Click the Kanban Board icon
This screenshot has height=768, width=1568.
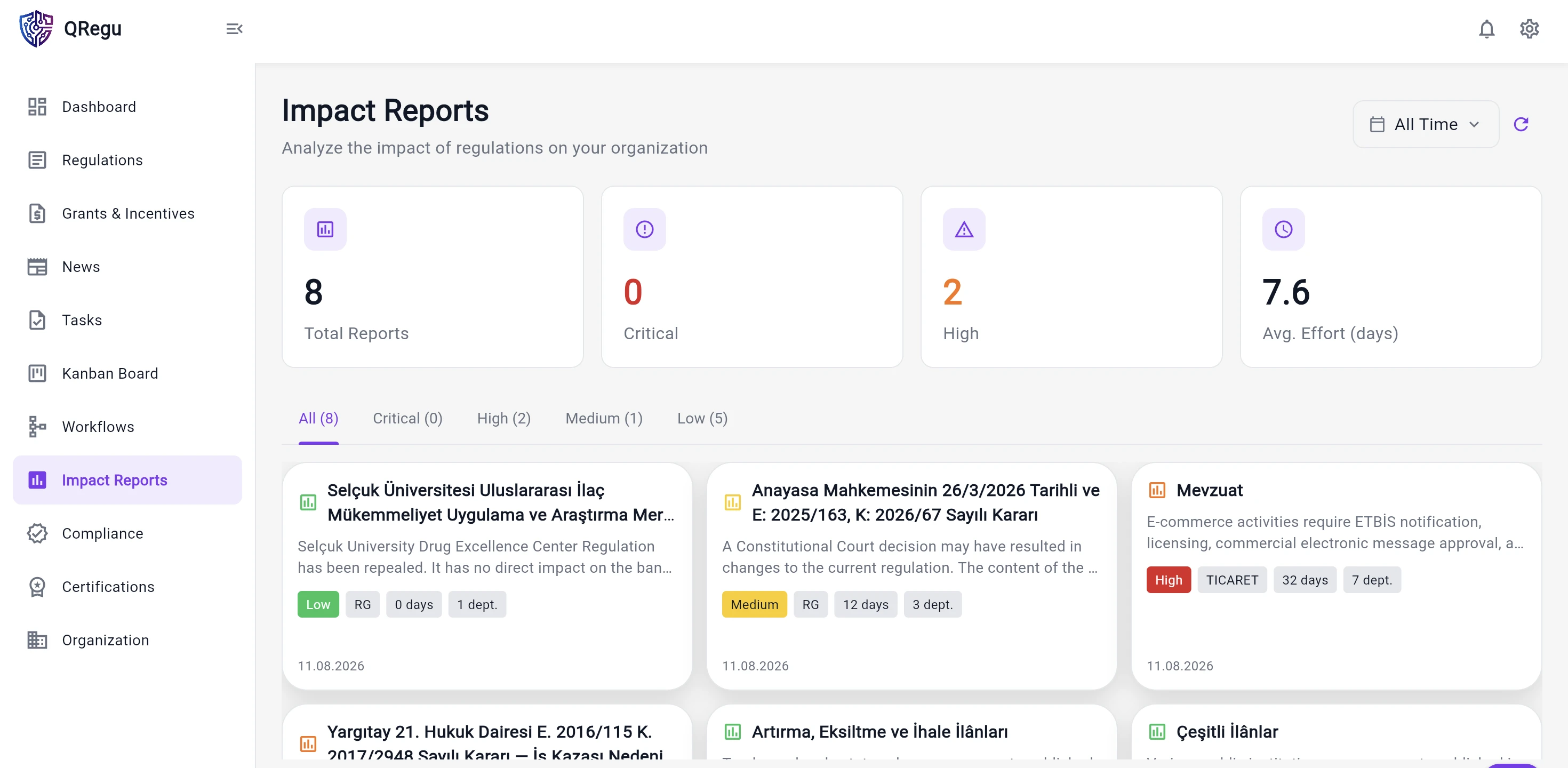coord(37,373)
